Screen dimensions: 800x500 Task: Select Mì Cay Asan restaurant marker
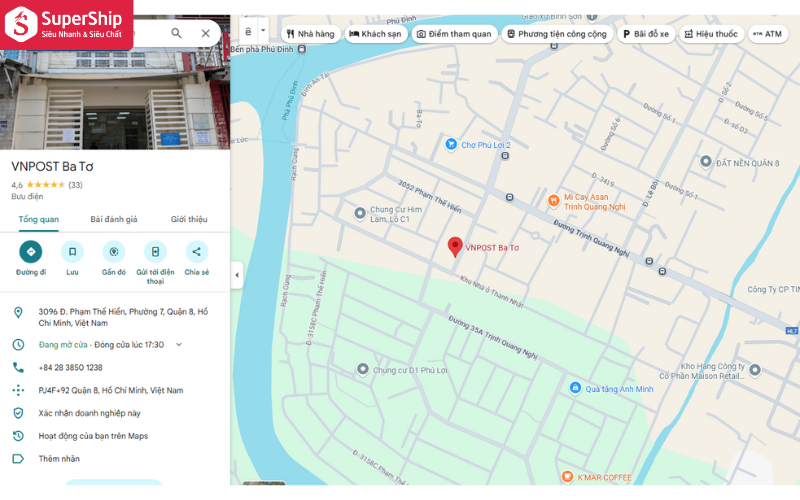click(554, 201)
